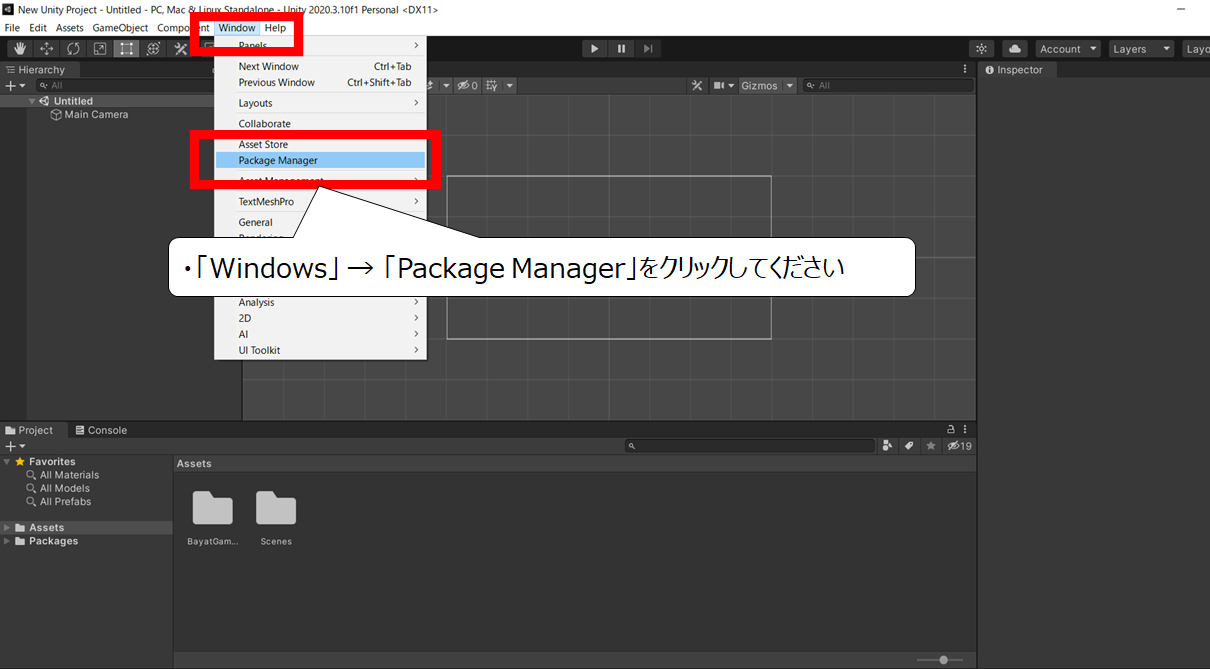1210x669 pixels.
Task: Open the Gizmos dropdown arrow
Action: [x=790, y=86]
